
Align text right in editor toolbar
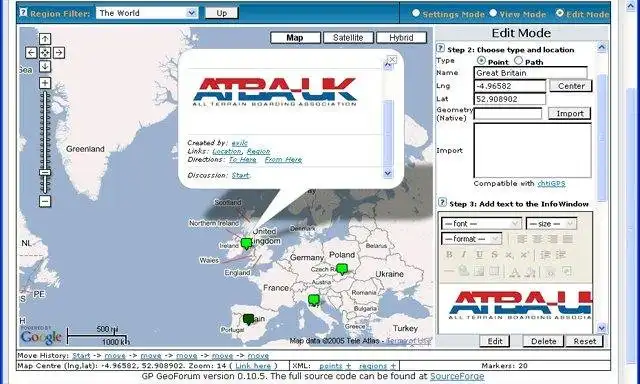(x=552, y=239)
